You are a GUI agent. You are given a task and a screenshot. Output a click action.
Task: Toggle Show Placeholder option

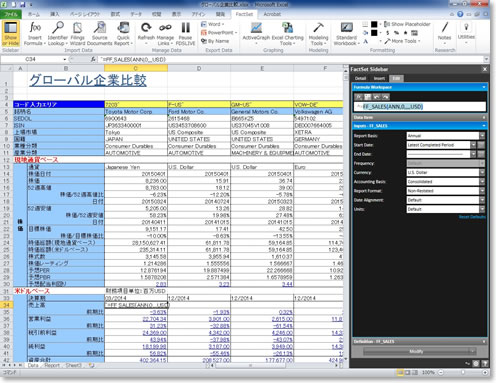407,24
